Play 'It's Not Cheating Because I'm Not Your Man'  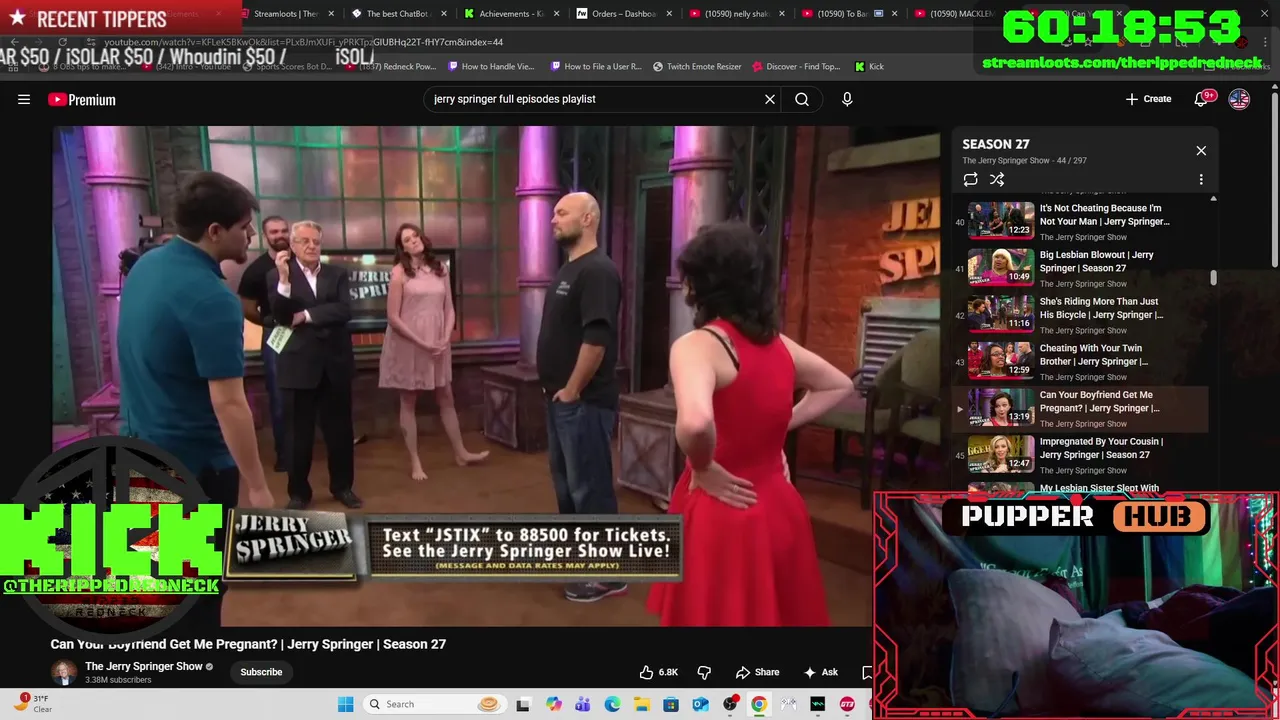[x=1080, y=220]
